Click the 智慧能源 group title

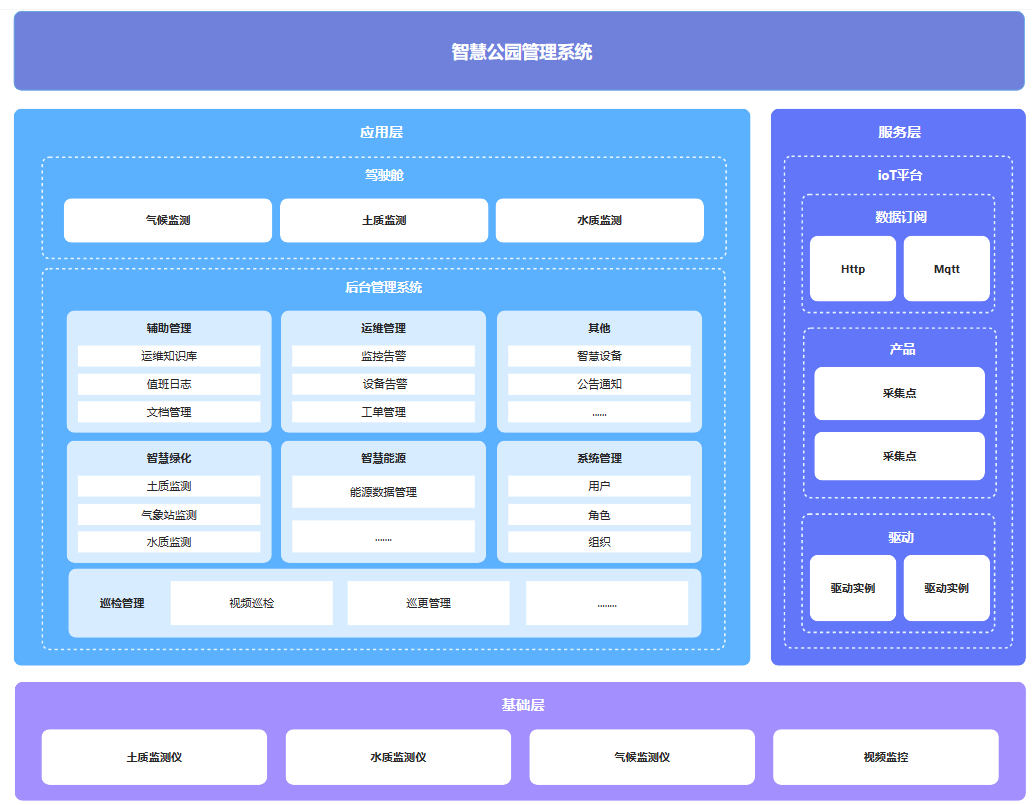(383, 458)
